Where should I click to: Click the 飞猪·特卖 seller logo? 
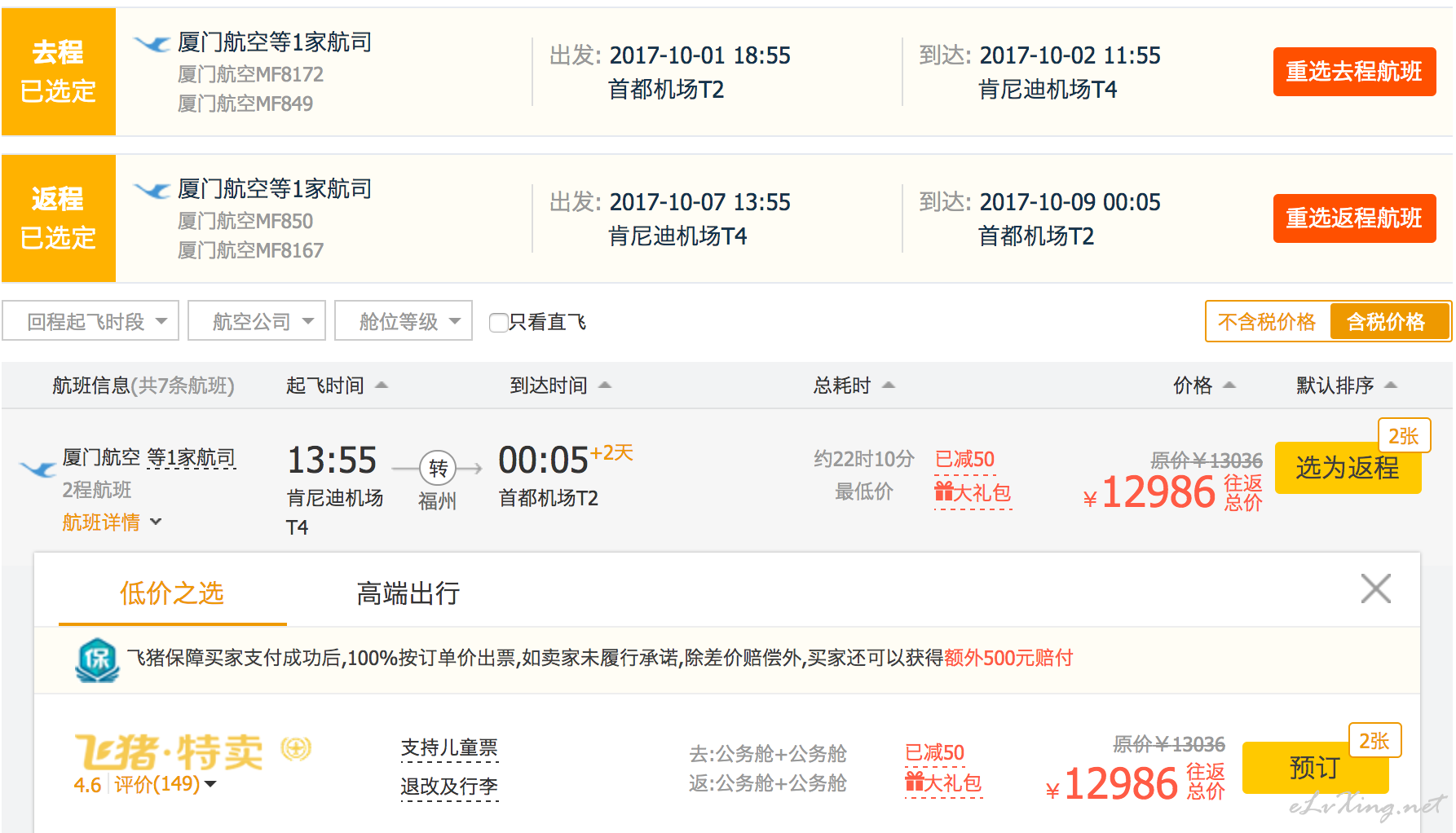(x=169, y=751)
